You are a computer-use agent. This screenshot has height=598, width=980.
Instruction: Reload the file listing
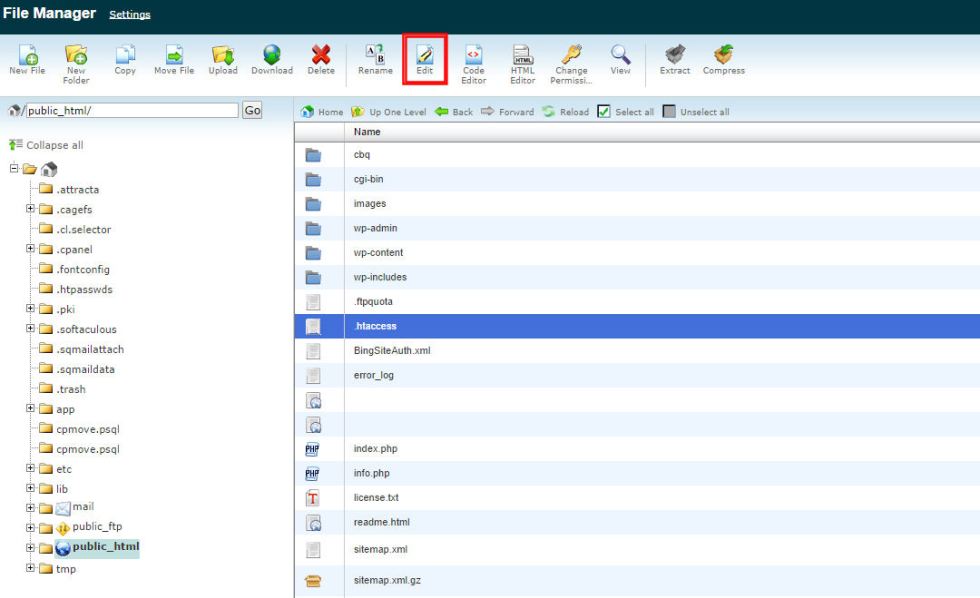tap(566, 112)
